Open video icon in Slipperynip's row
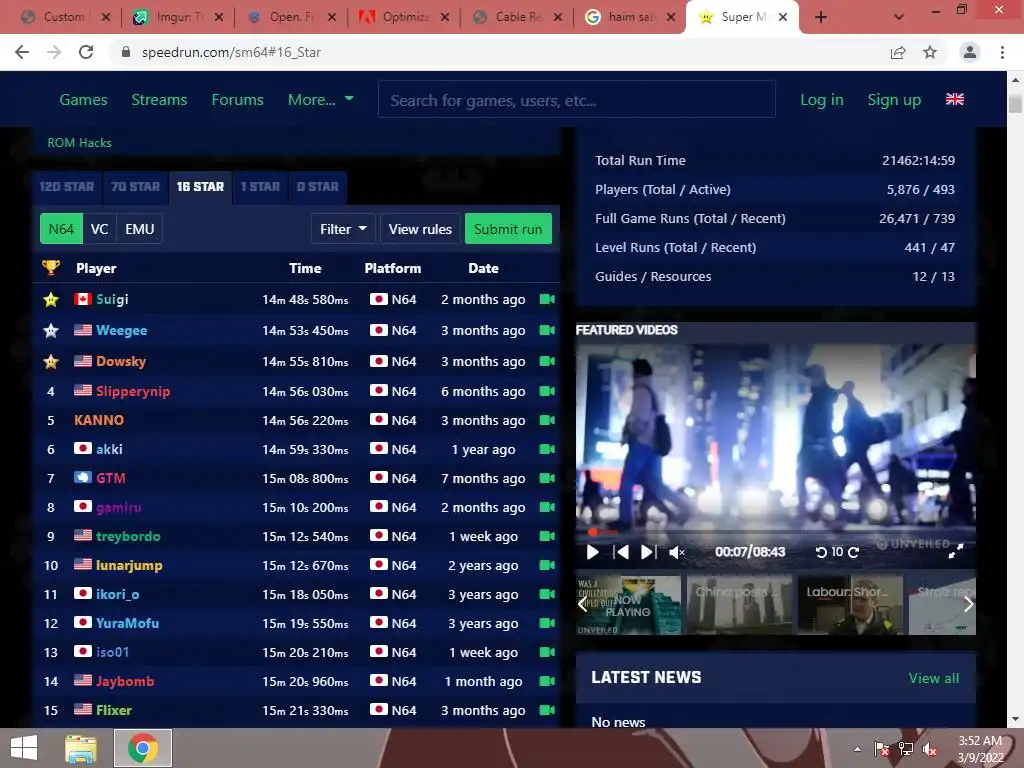The width and height of the screenshot is (1024, 768). (547, 391)
